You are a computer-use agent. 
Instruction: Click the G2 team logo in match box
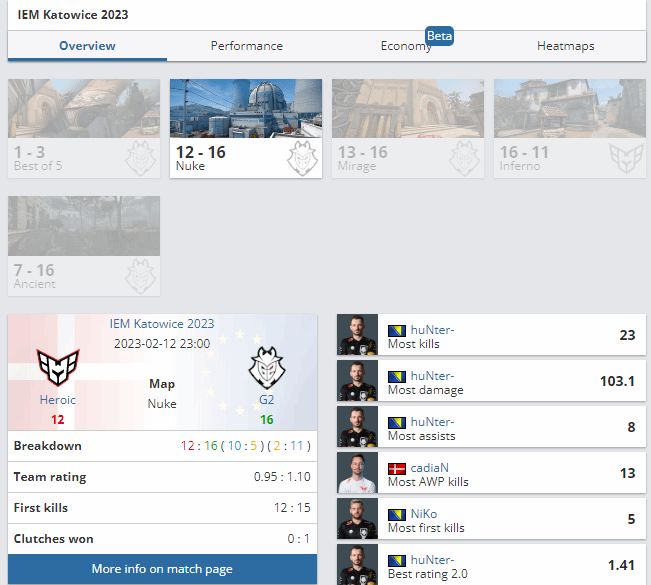[267, 367]
